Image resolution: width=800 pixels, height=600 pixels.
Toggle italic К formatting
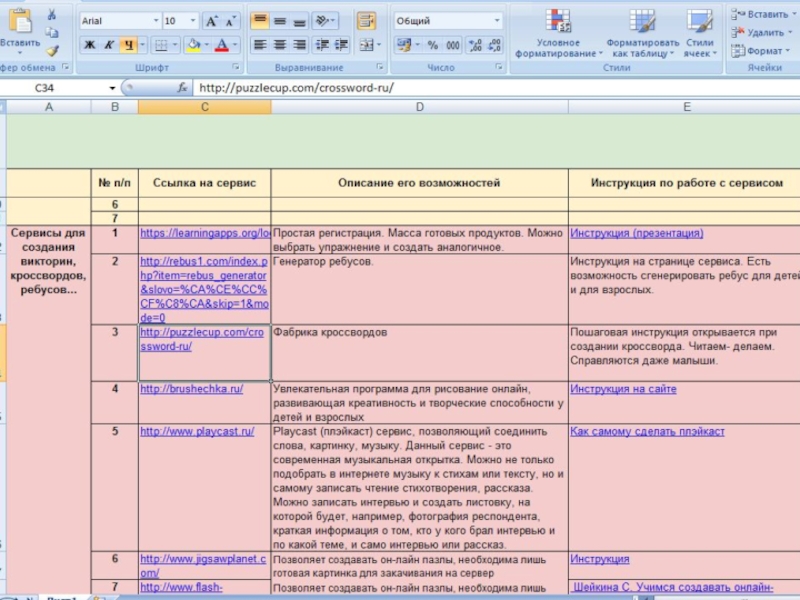108,45
